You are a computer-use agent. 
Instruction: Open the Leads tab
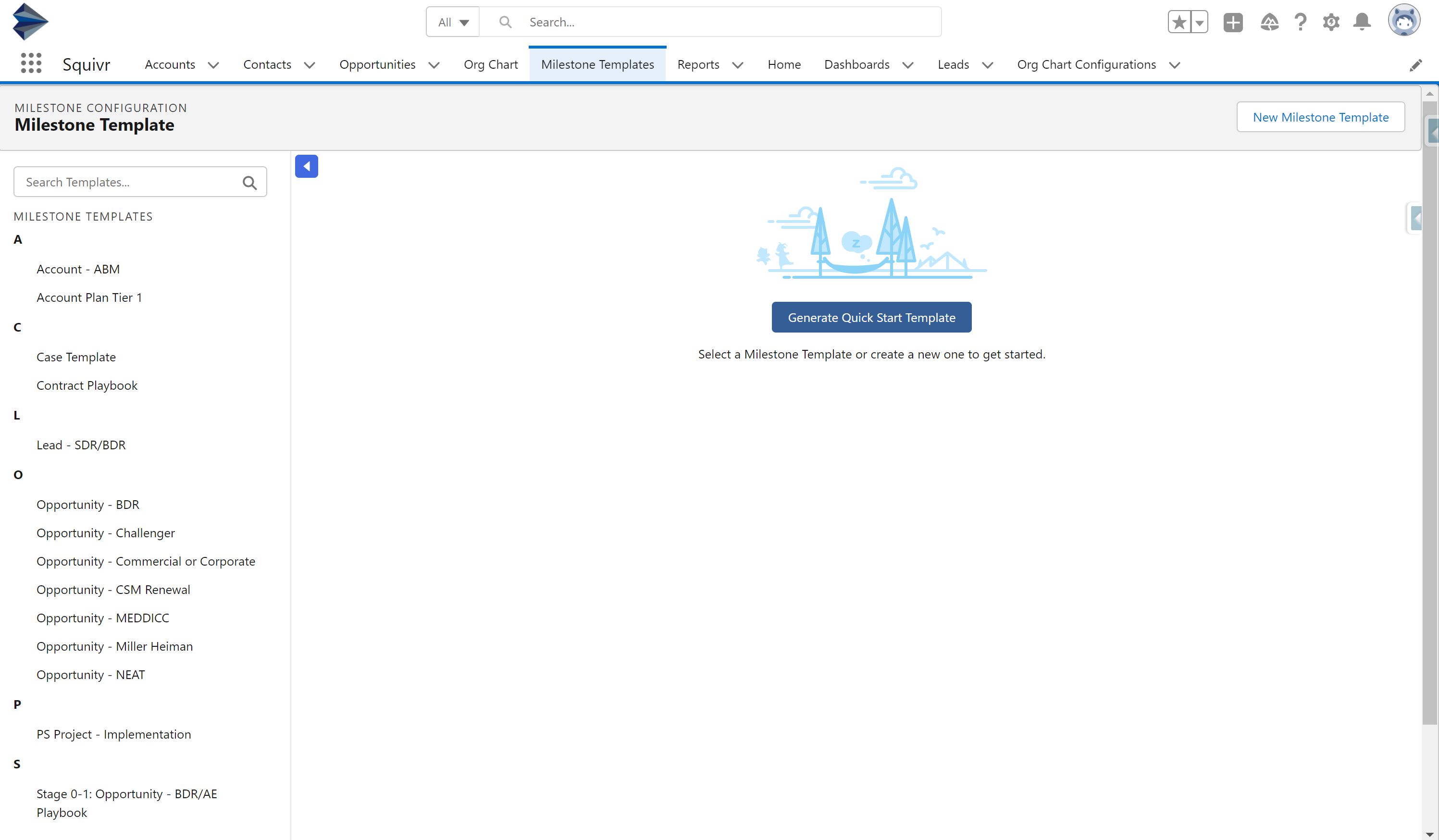[x=953, y=64]
